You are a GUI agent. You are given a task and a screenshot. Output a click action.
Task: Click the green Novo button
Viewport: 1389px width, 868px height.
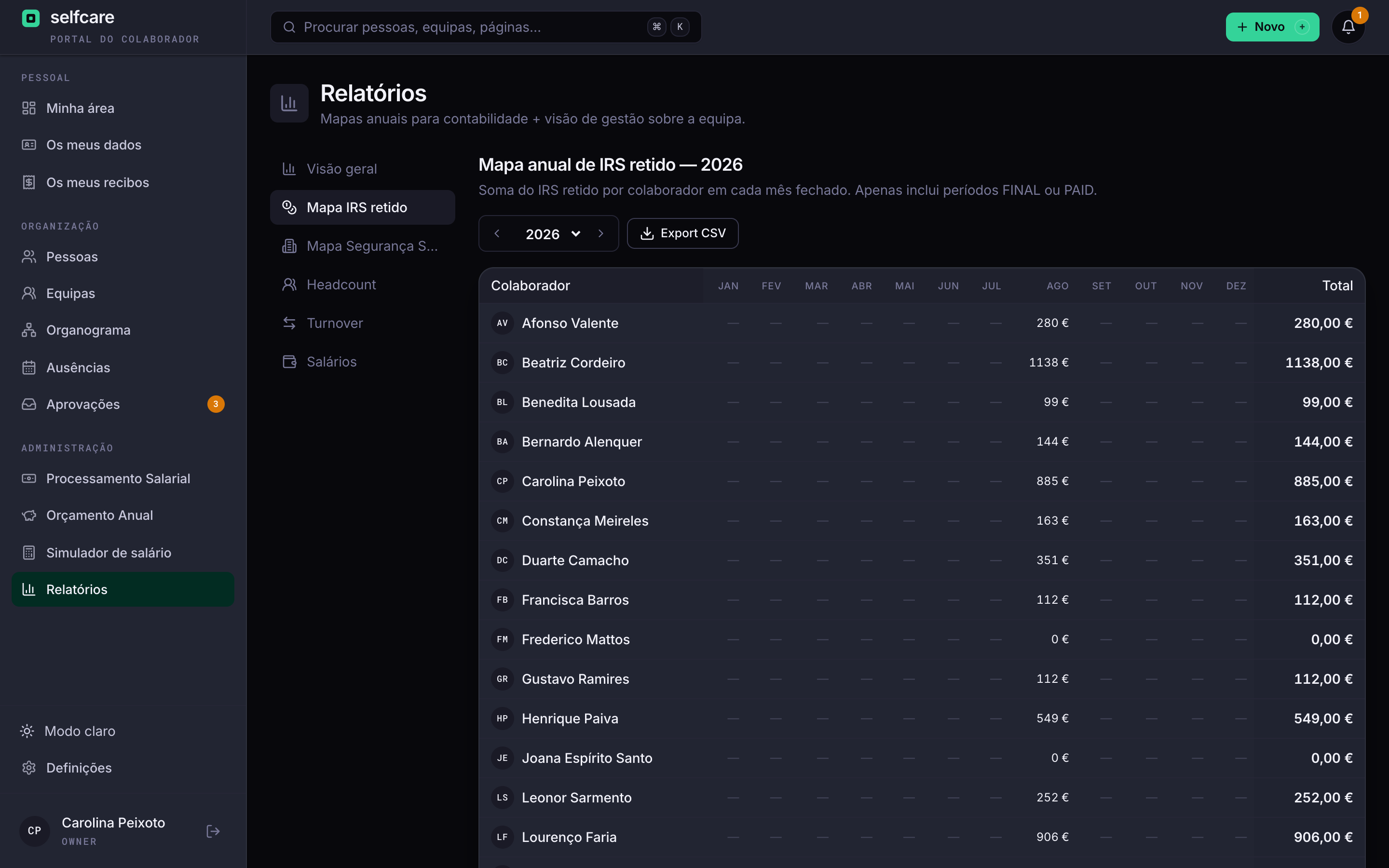[x=1272, y=27]
